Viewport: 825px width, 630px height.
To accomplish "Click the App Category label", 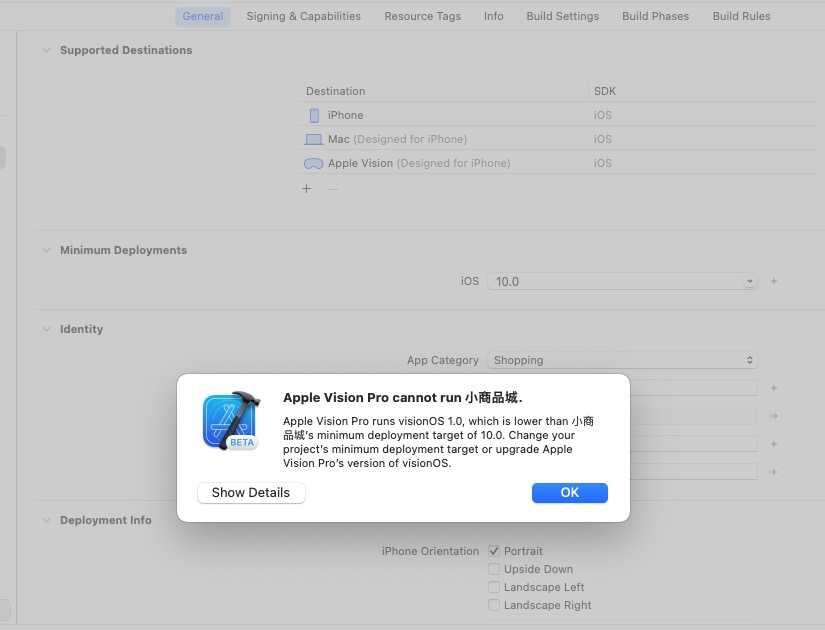I will click(x=442, y=361).
